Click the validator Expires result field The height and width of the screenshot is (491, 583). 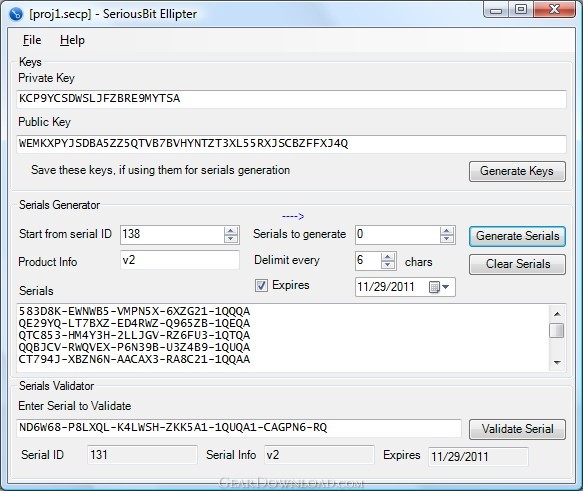(x=478, y=456)
